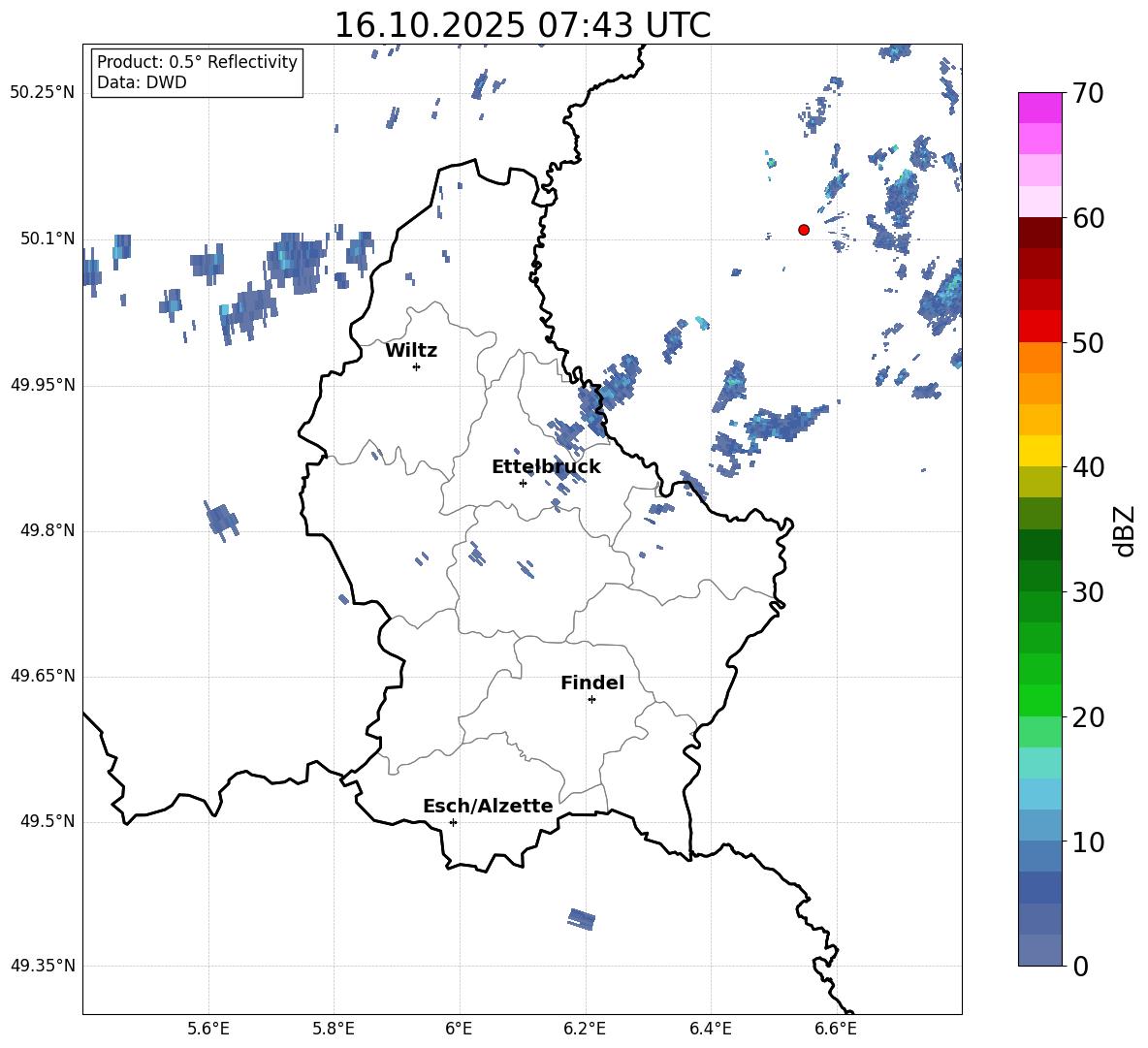Click the dark red colorbar swatch below 60

[1040, 233]
